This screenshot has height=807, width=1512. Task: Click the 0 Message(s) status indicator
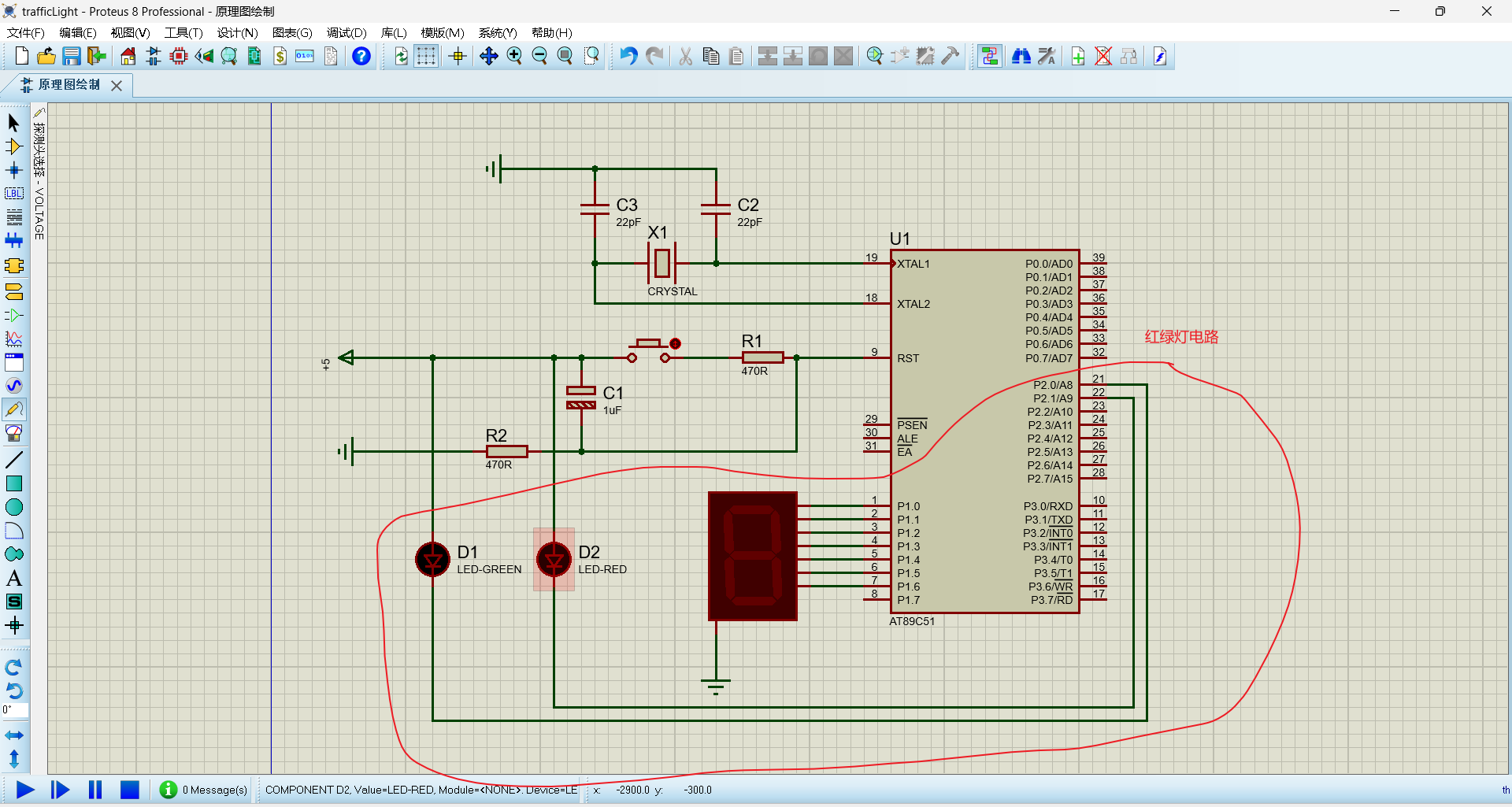(x=203, y=790)
